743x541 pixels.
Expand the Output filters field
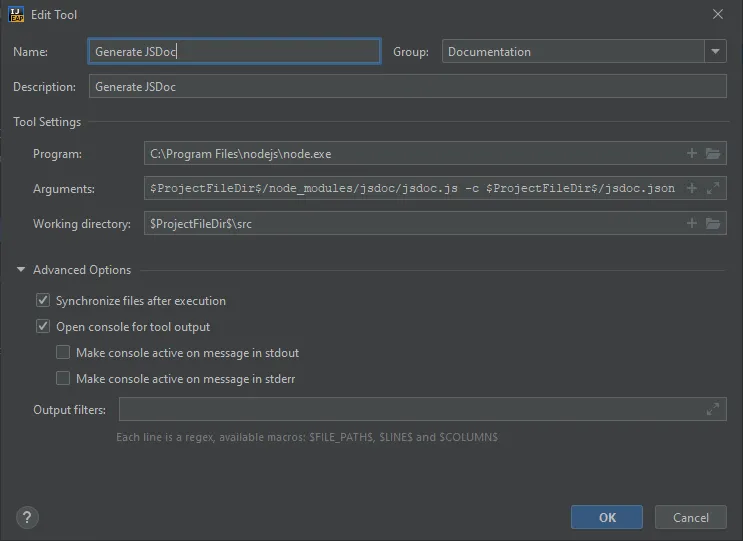tap(713, 409)
